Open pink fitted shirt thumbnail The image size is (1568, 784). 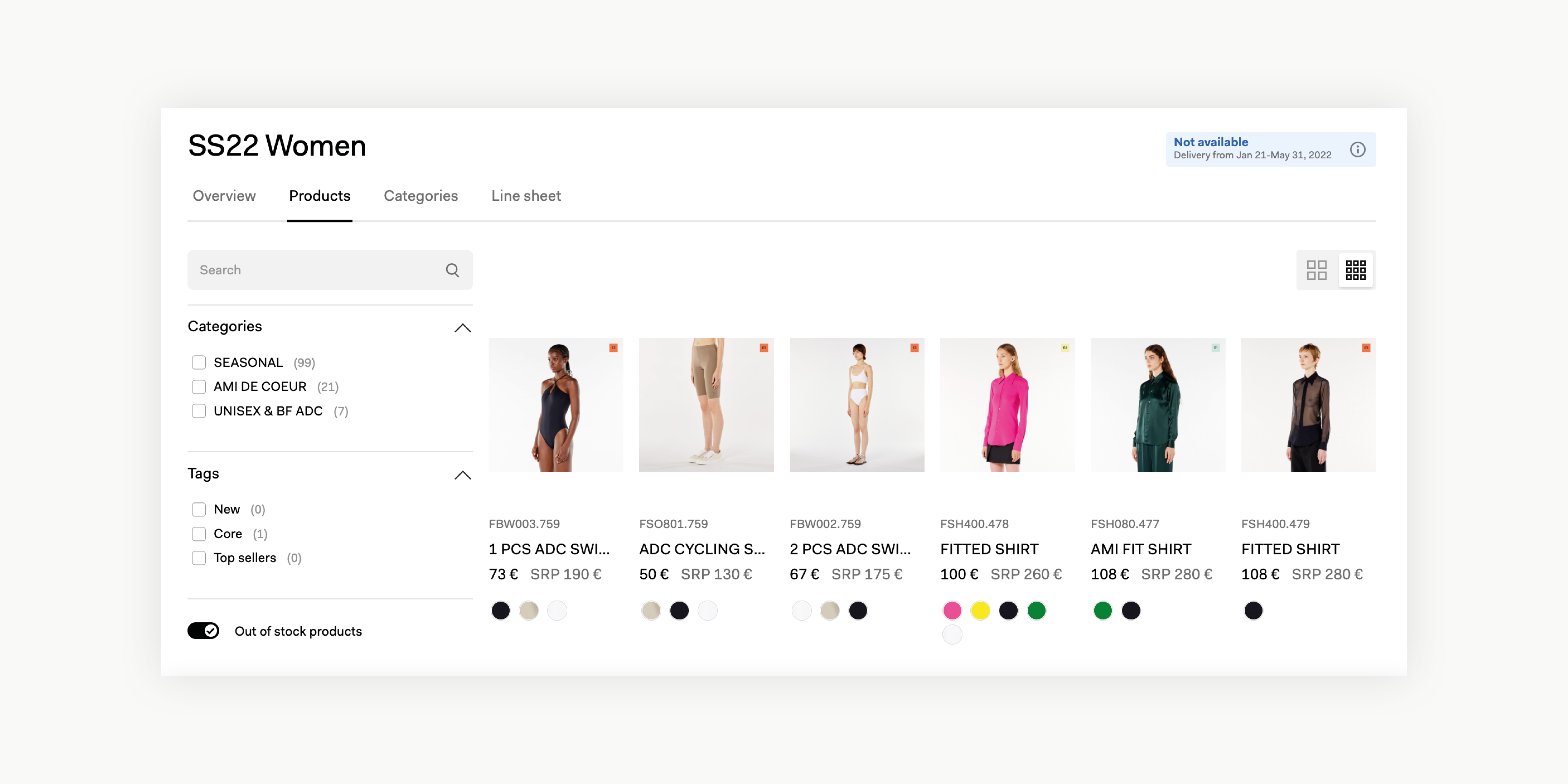[1007, 405]
